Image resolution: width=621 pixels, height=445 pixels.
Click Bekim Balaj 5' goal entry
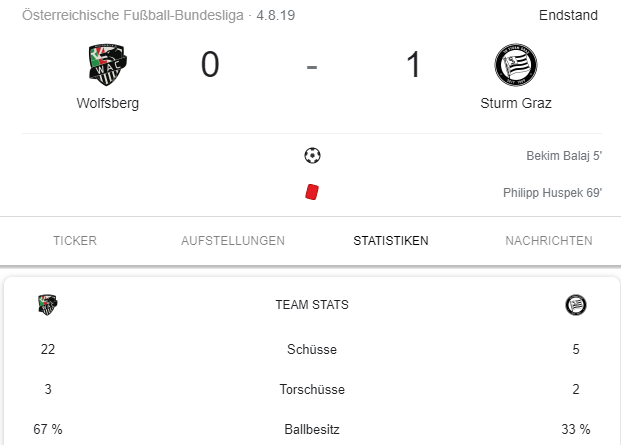564,156
